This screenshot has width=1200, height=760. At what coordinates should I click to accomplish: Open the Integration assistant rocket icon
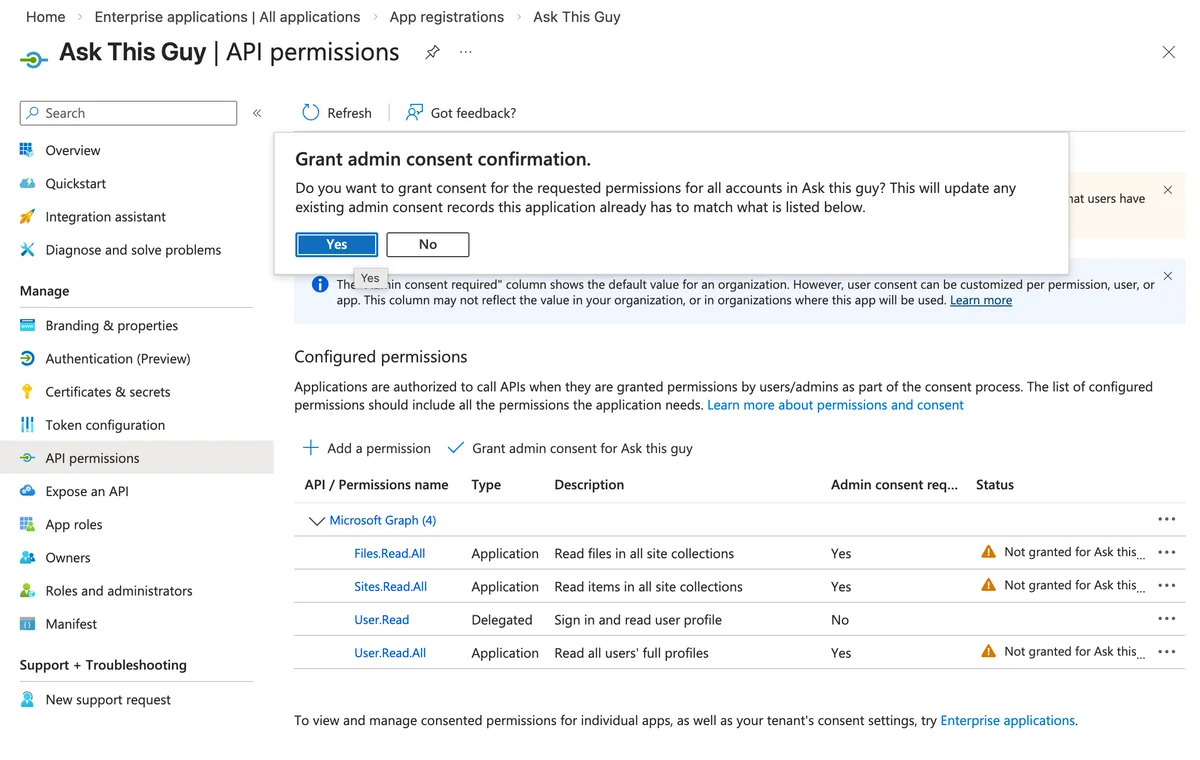pyautogui.click(x=27, y=217)
